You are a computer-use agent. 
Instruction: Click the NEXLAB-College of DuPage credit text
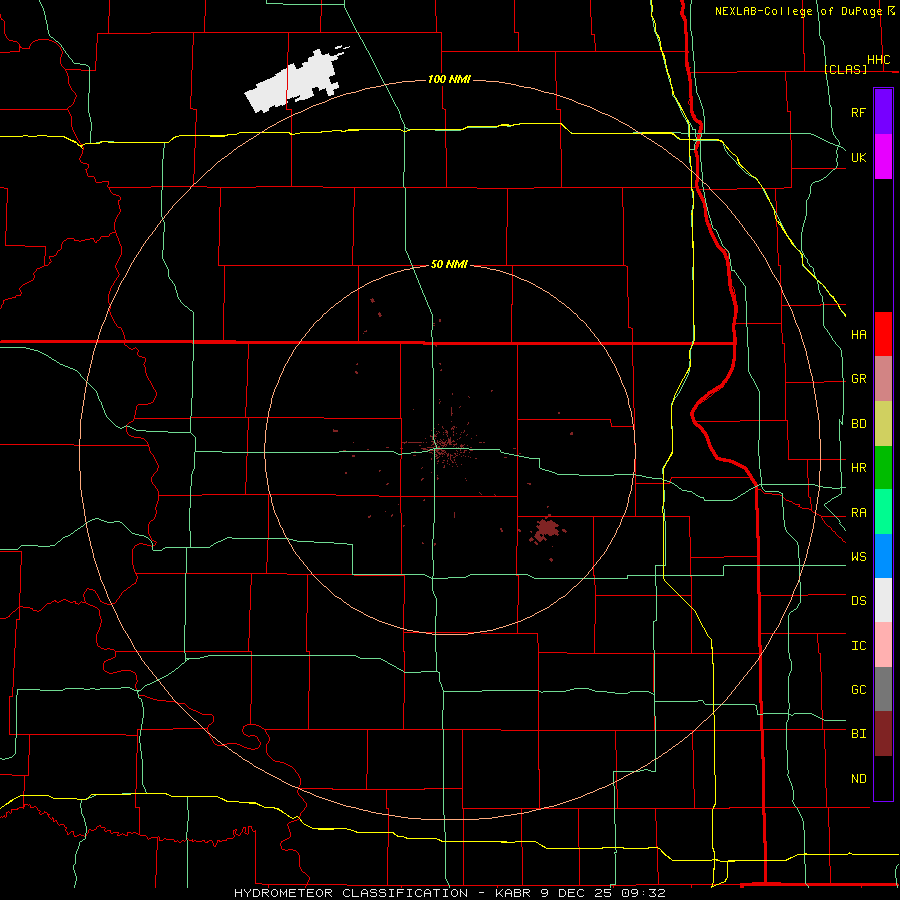coord(798,11)
